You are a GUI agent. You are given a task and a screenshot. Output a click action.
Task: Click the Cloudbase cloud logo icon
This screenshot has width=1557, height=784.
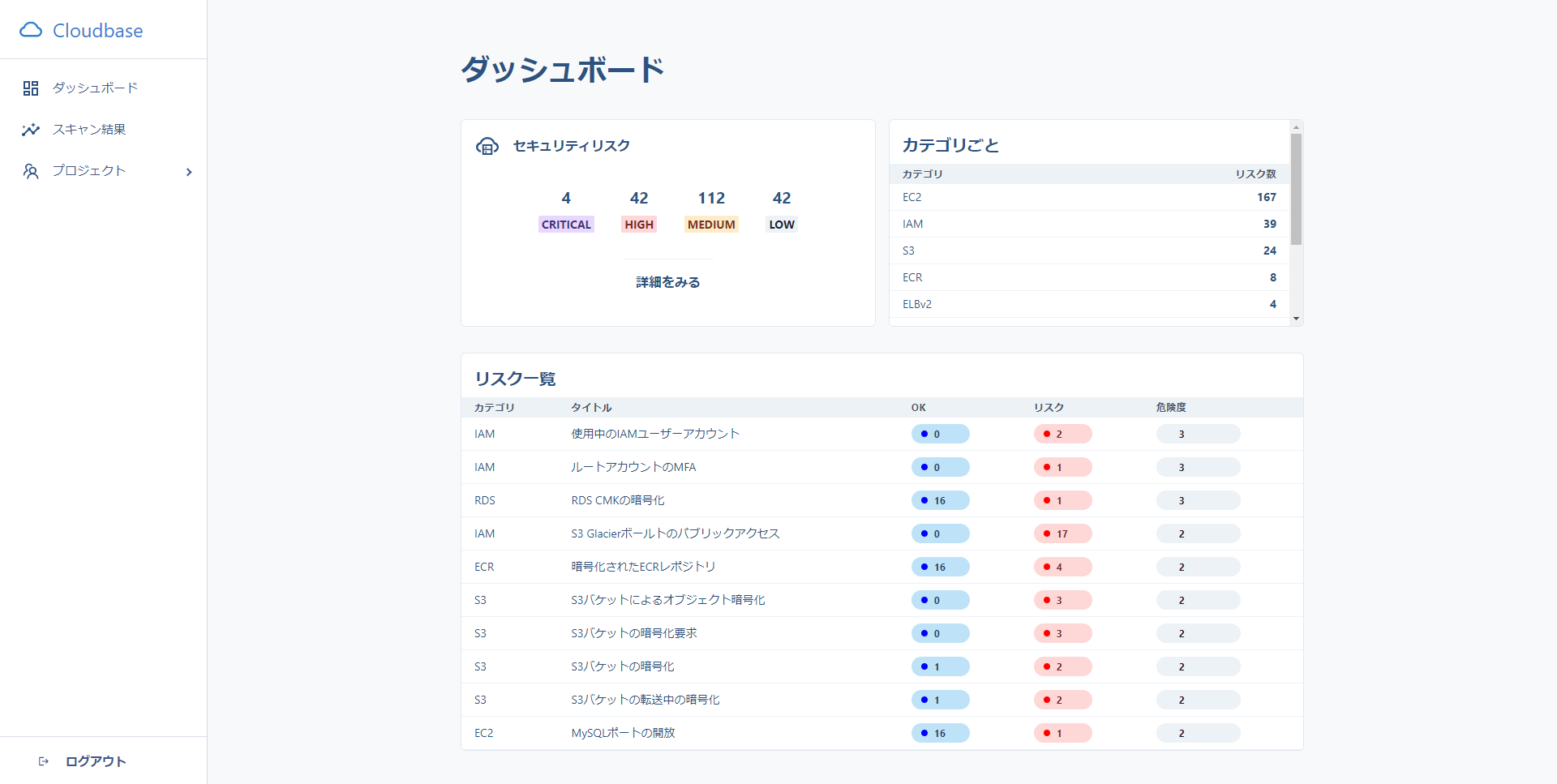pyautogui.click(x=31, y=30)
